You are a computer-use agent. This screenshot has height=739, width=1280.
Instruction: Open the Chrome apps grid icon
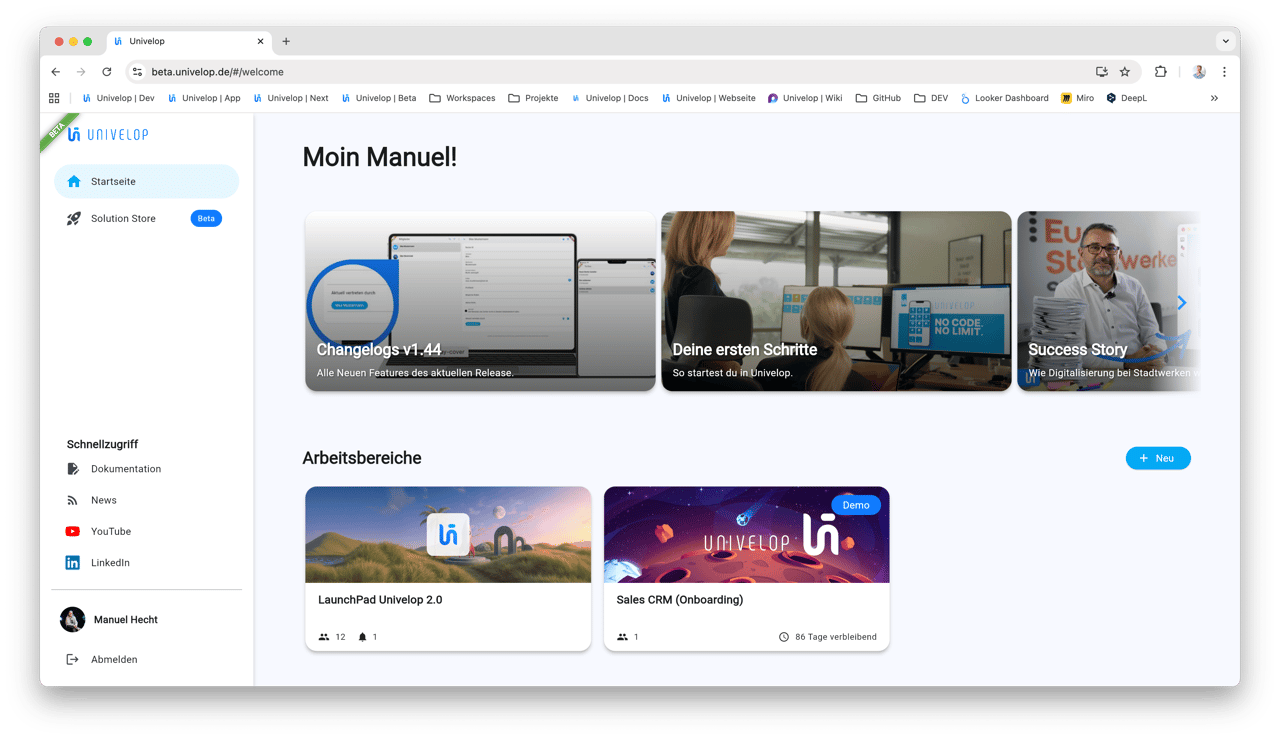pos(54,98)
